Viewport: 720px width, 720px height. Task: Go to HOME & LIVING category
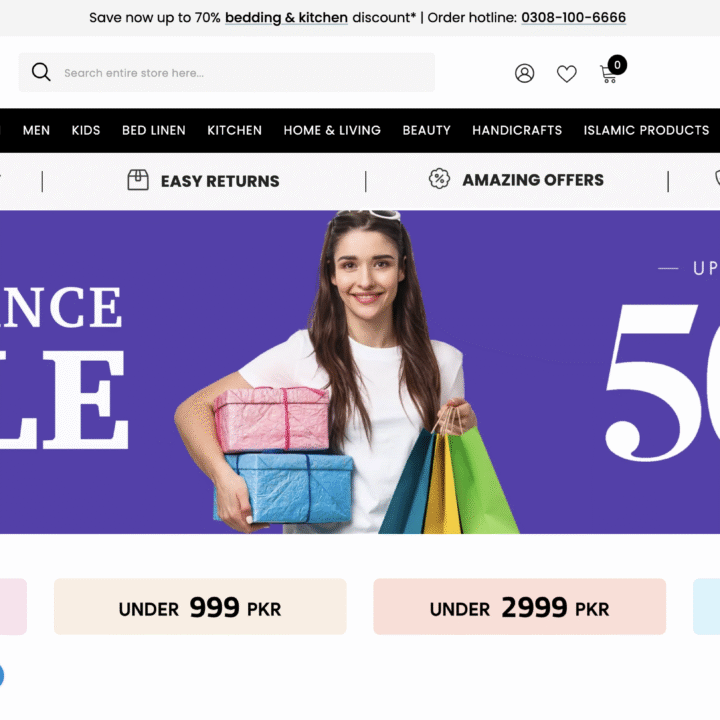pos(332,130)
